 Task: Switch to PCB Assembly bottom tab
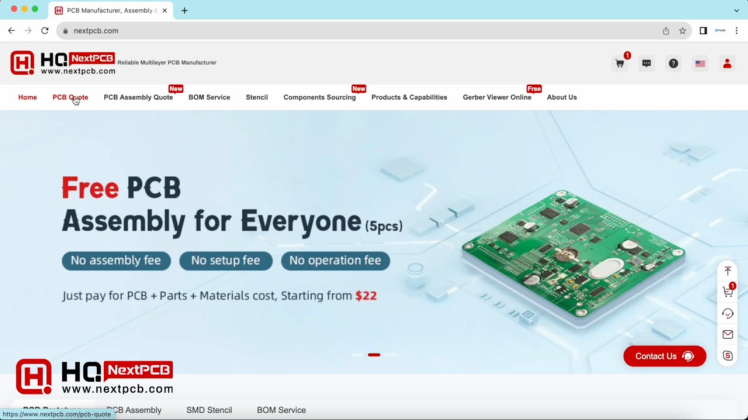click(134, 410)
